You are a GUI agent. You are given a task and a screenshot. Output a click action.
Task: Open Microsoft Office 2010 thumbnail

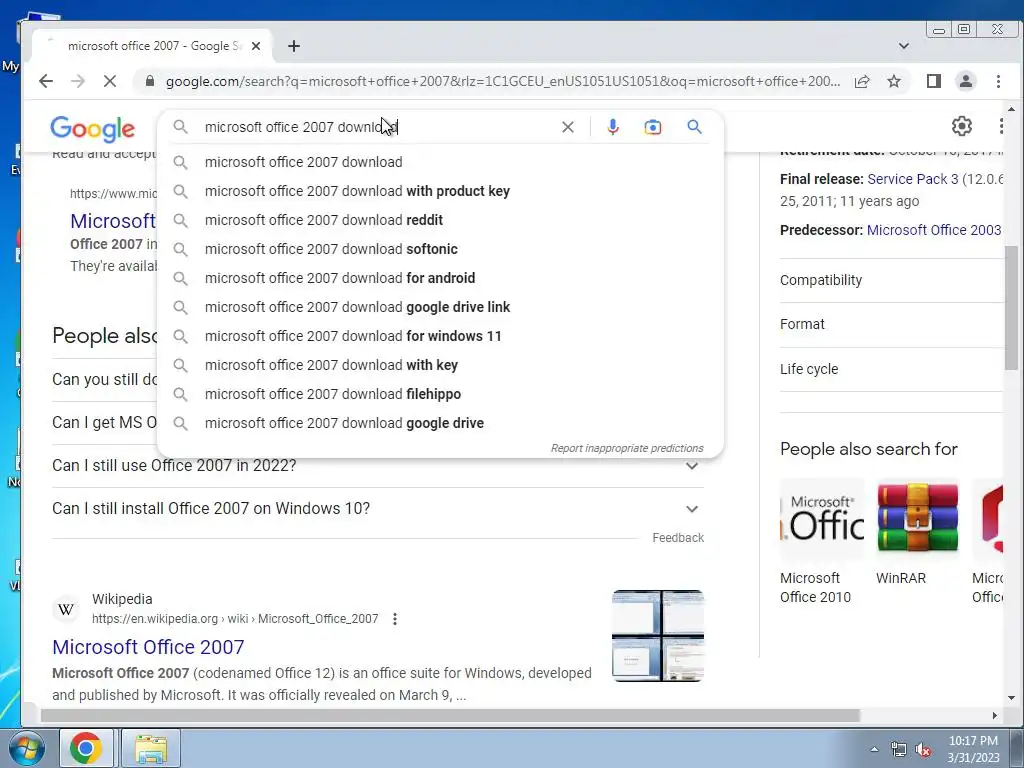pyautogui.click(x=822, y=519)
